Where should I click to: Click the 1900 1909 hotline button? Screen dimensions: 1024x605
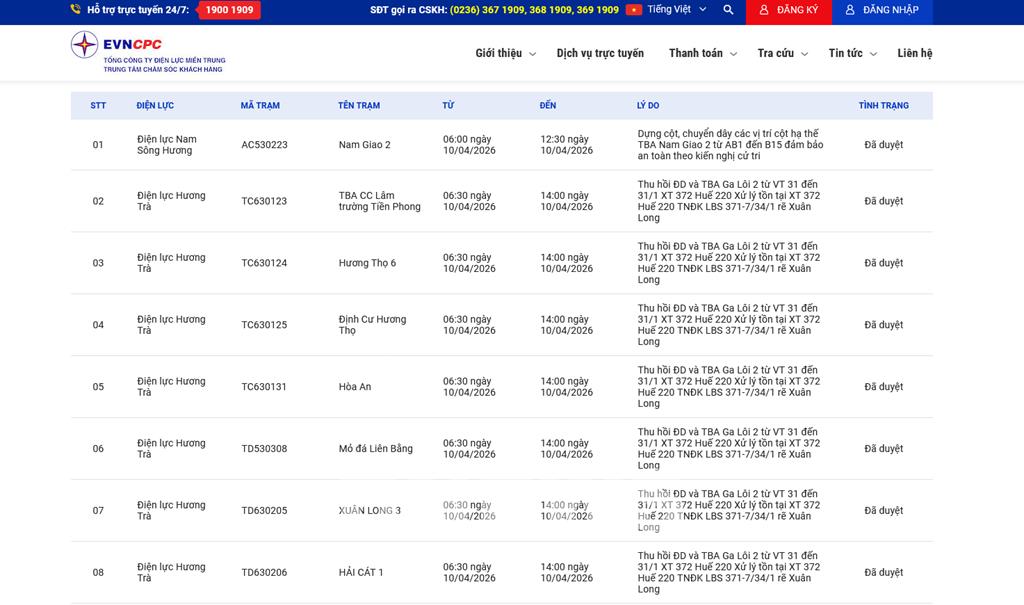(229, 10)
